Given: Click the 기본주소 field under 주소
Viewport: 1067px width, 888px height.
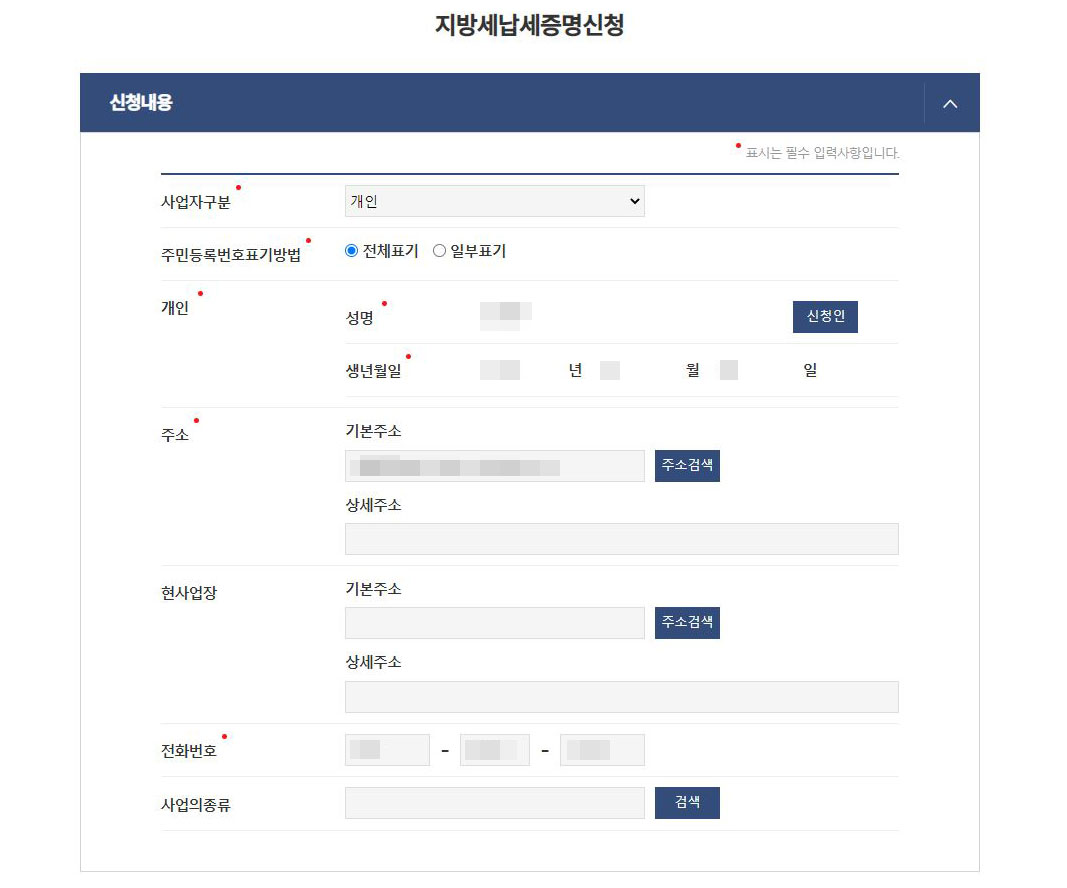Looking at the screenshot, I should [x=493, y=465].
